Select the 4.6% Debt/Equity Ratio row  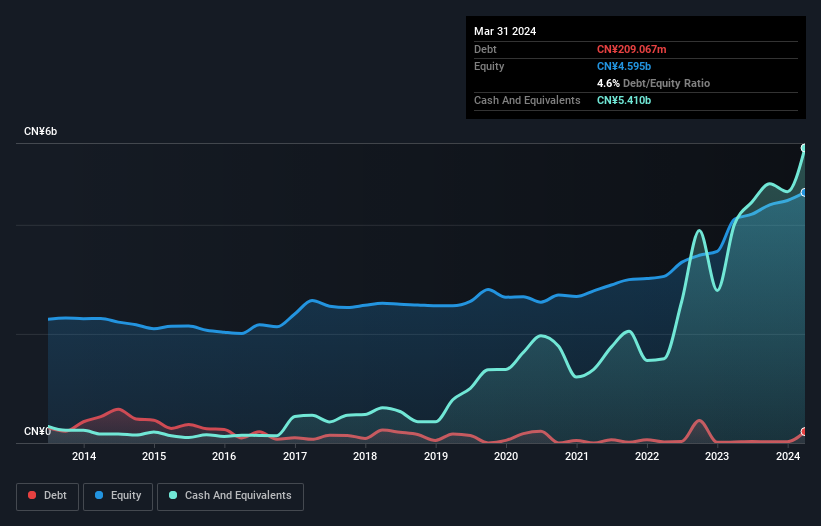[653, 83]
